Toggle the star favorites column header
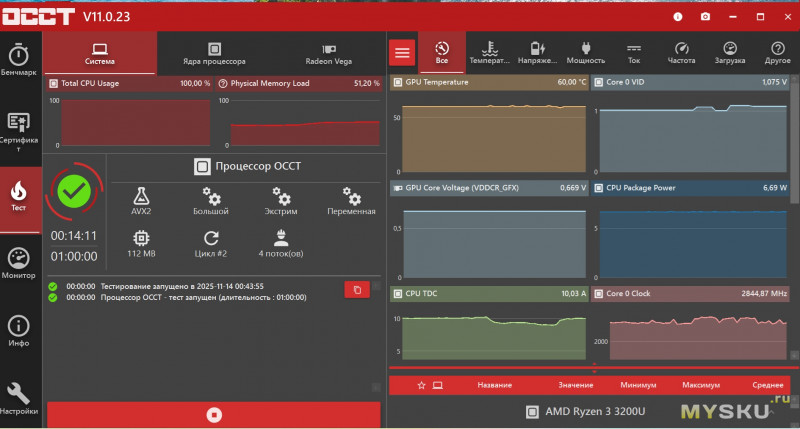800x429 pixels. pos(422,385)
